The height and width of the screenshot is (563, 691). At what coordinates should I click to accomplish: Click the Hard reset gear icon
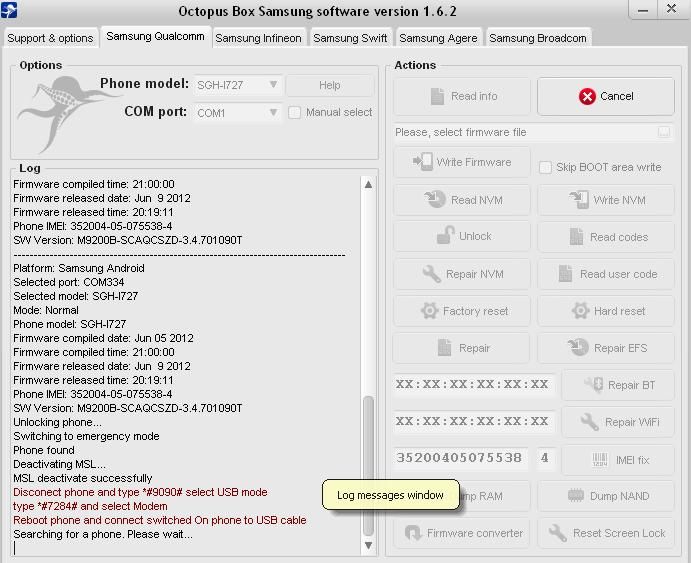tap(580, 311)
